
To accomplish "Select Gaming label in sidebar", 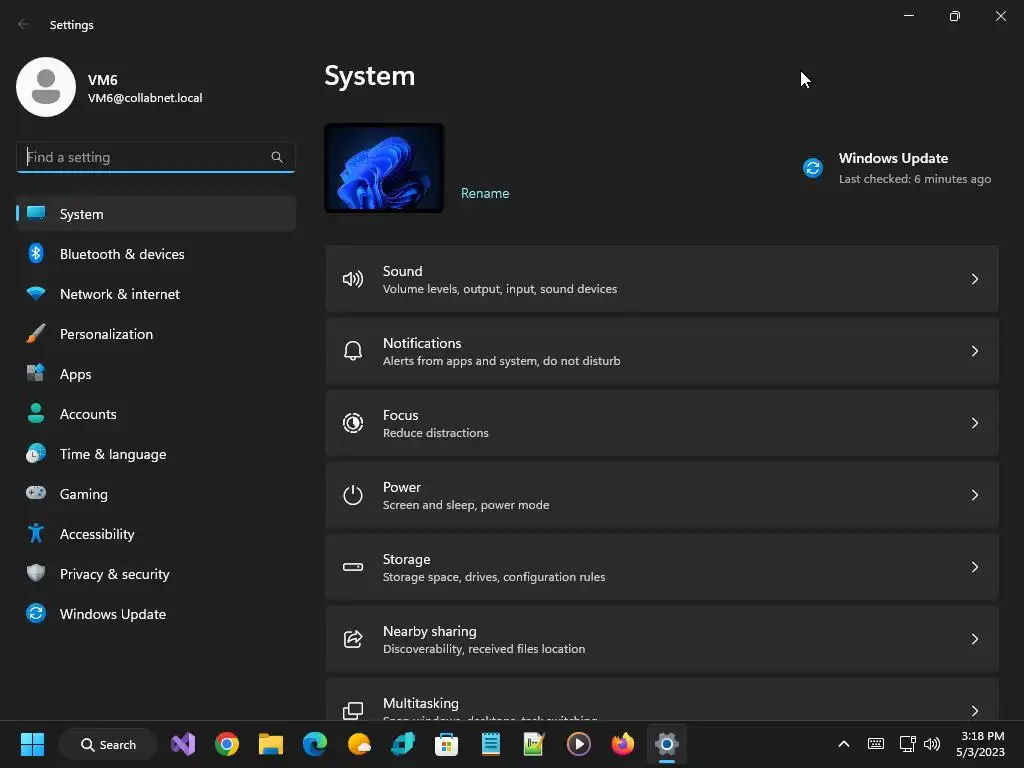I will (84, 494).
